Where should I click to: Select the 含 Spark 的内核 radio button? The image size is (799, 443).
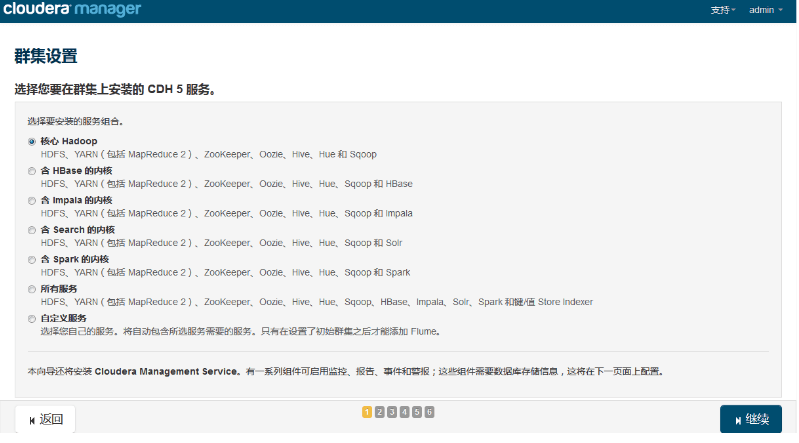[32, 259]
